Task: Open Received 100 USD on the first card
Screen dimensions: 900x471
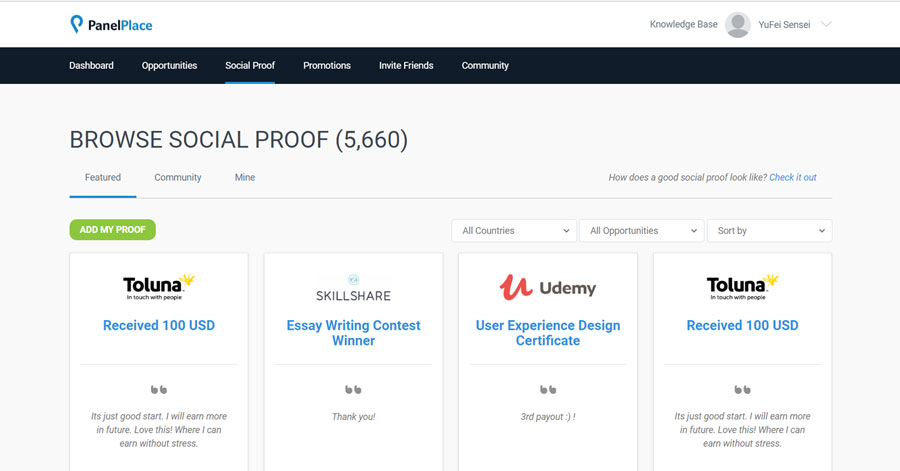Action: [x=159, y=325]
